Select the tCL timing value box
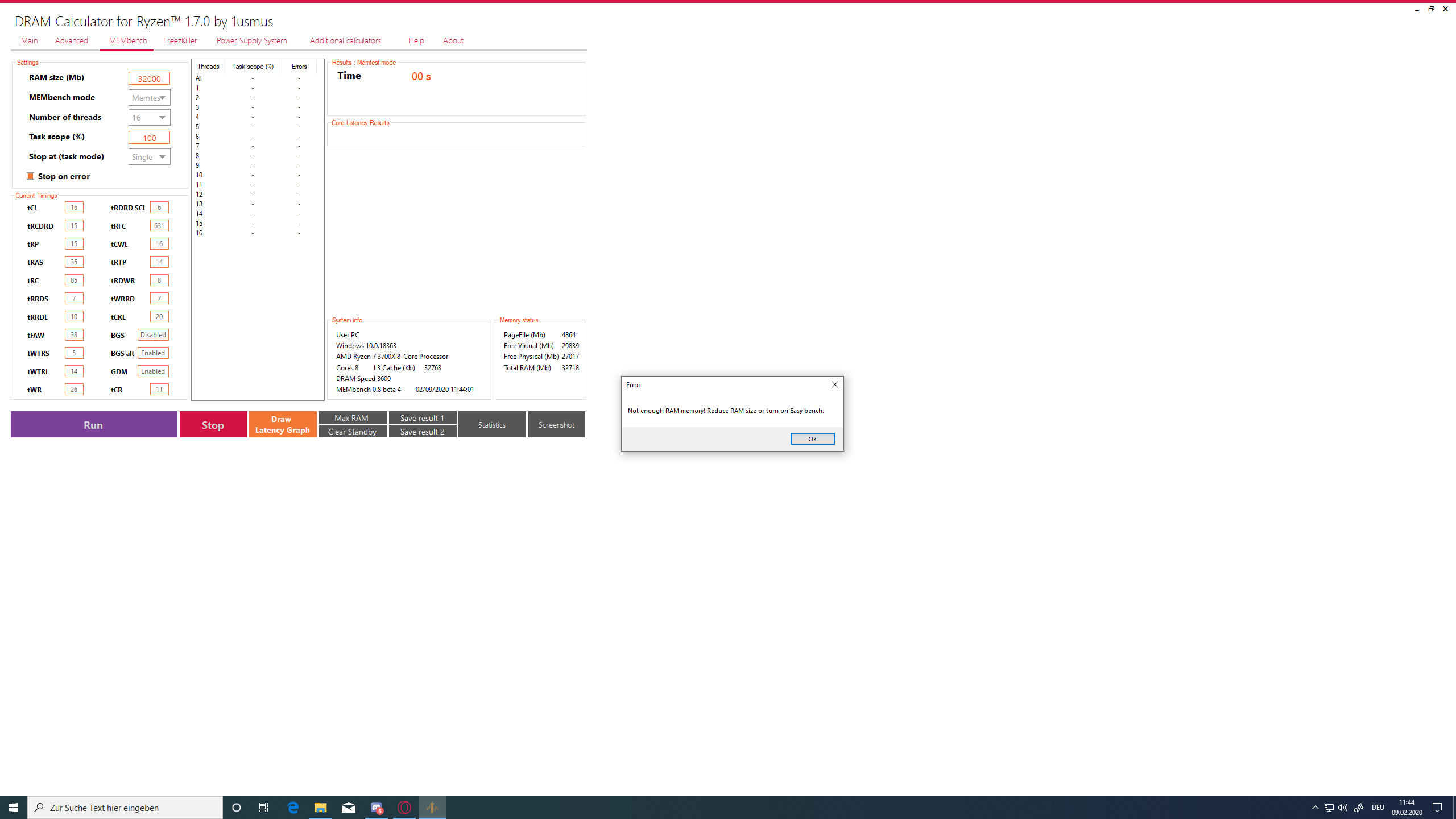 (x=74, y=208)
